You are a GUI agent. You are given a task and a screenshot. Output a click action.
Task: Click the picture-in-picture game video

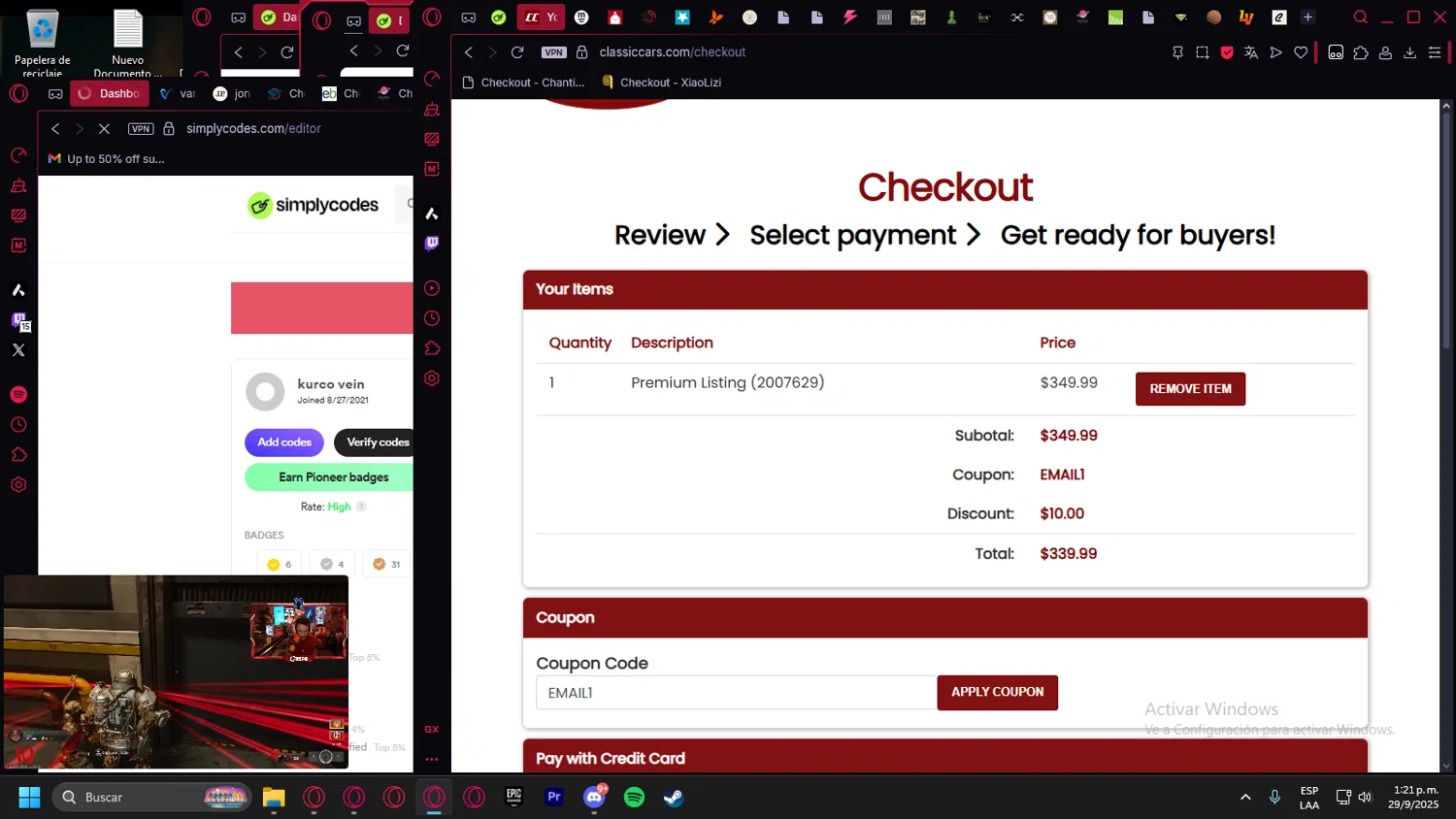pos(176,672)
